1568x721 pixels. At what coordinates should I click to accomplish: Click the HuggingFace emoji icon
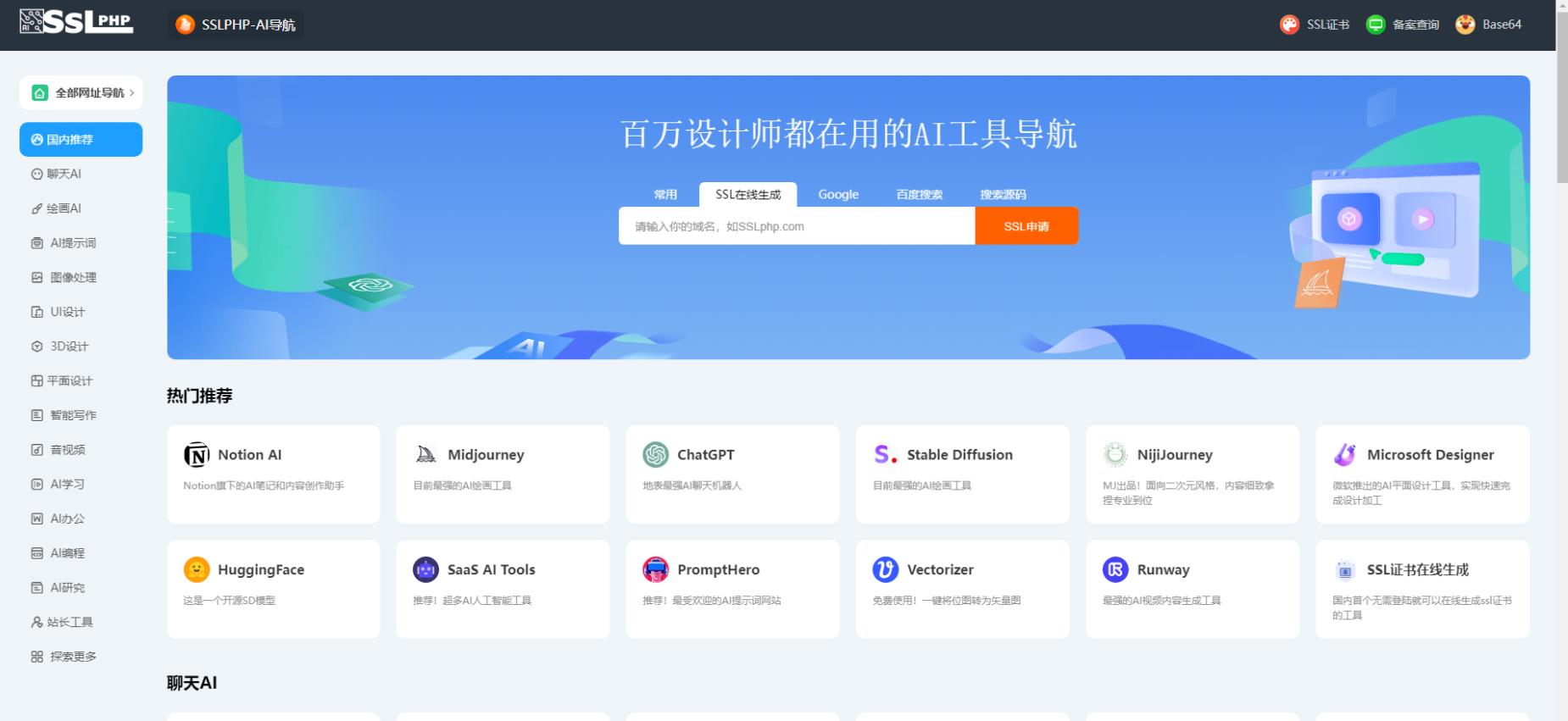point(197,569)
